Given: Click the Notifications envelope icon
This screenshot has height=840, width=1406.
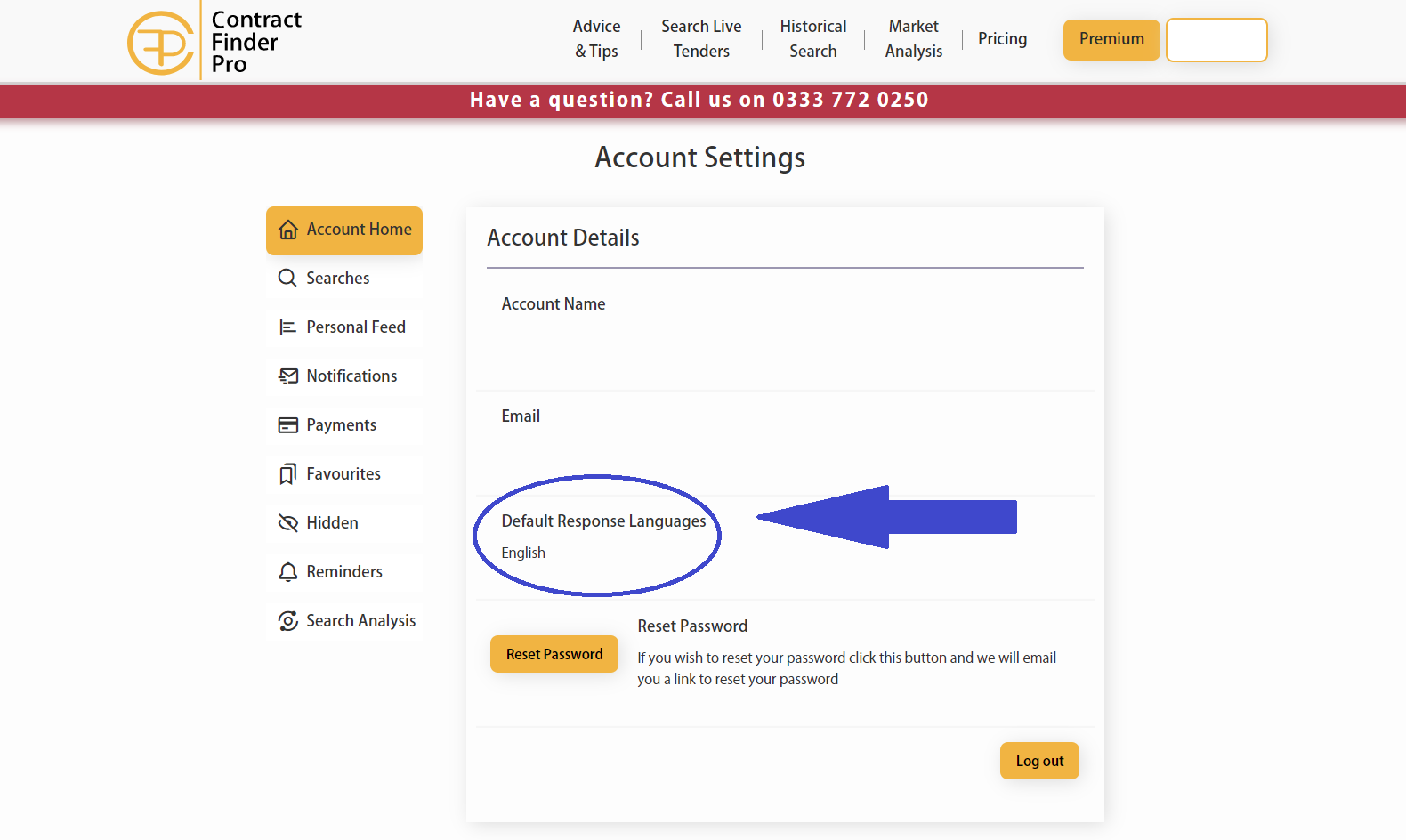Looking at the screenshot, I should (287, 376).
